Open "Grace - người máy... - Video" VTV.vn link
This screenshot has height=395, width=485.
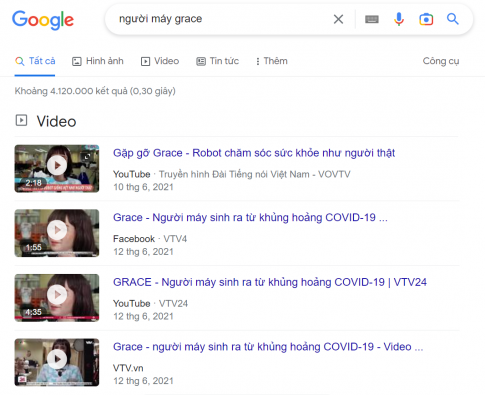pos(268,347)
